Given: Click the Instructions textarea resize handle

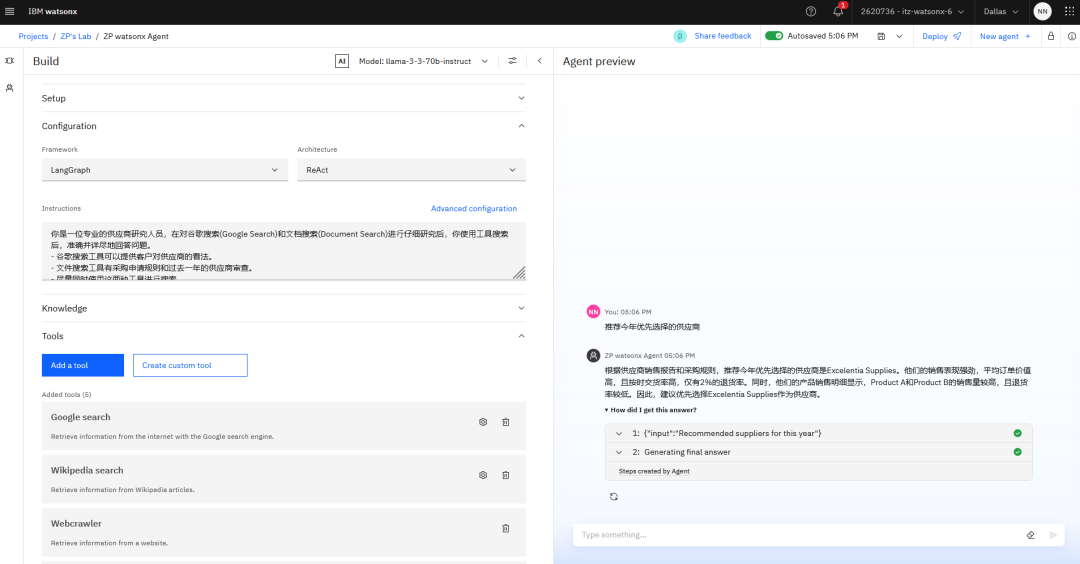Looking at the screenshot, I should point(519,273).
